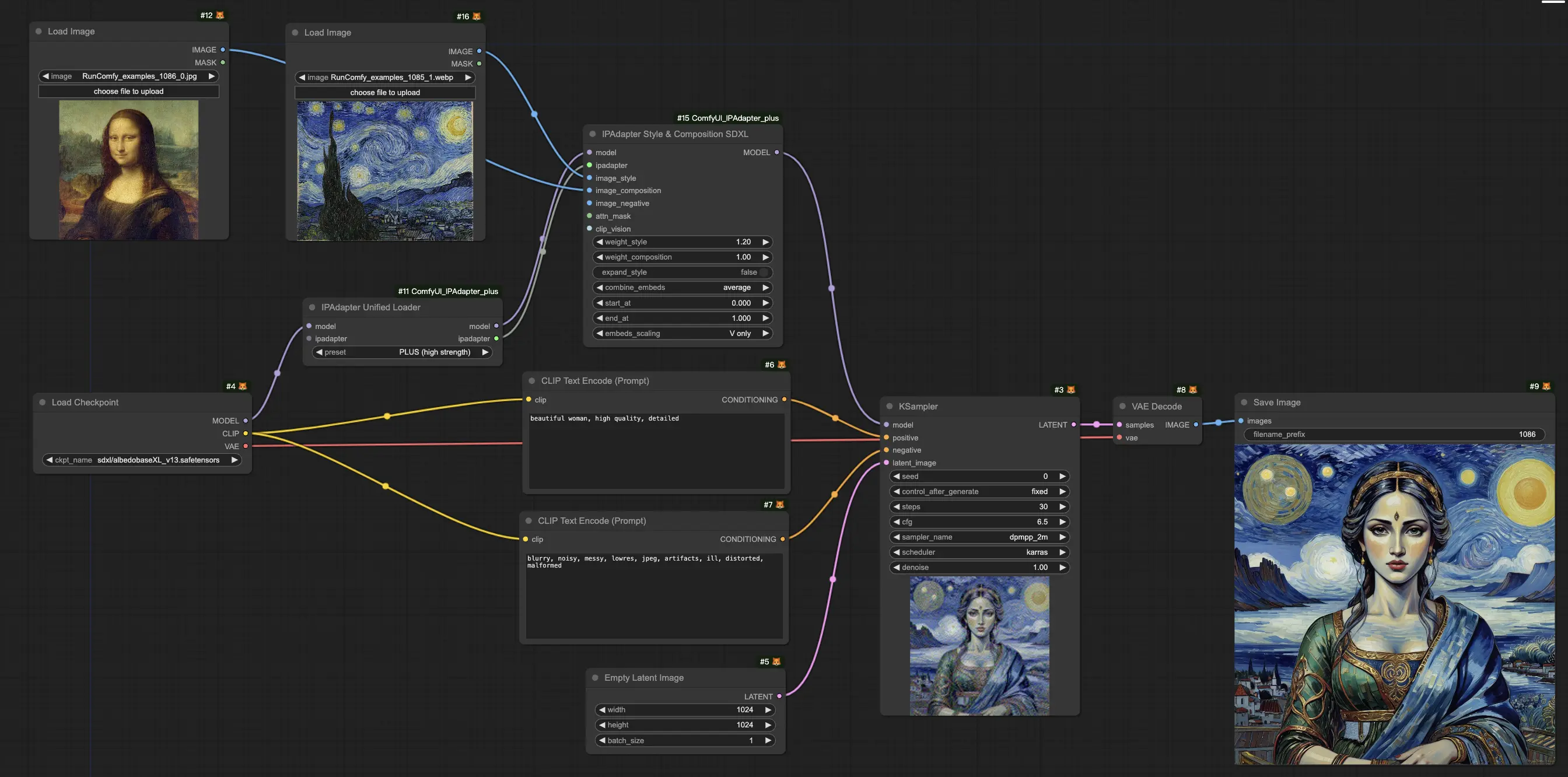The height and width of the screenshot is (777, 1568).
Task: Increase the seed value with right arrow
Action: click(x=1063, y=476)
